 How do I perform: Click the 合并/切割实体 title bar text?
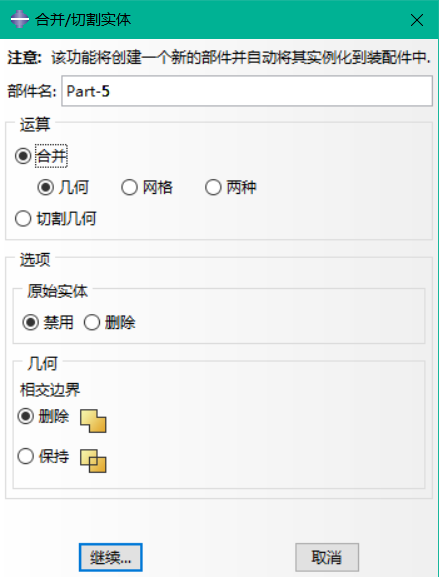pos(83,20)
